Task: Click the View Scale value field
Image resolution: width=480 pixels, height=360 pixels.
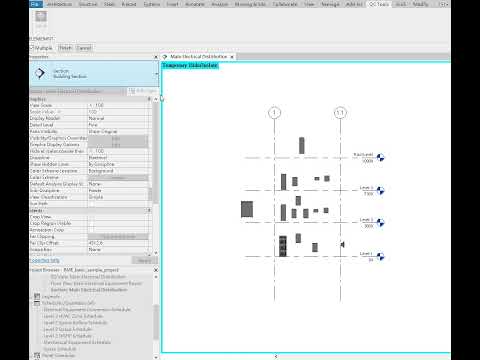Action: point(118,105)
